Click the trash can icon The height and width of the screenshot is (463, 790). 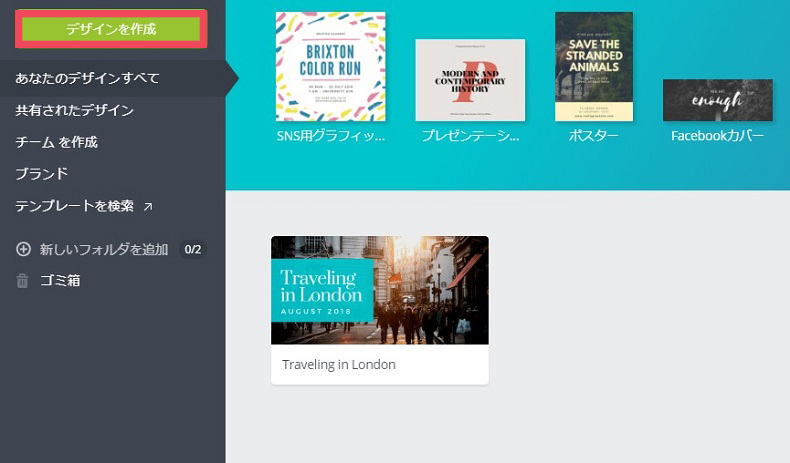point(22,281)
